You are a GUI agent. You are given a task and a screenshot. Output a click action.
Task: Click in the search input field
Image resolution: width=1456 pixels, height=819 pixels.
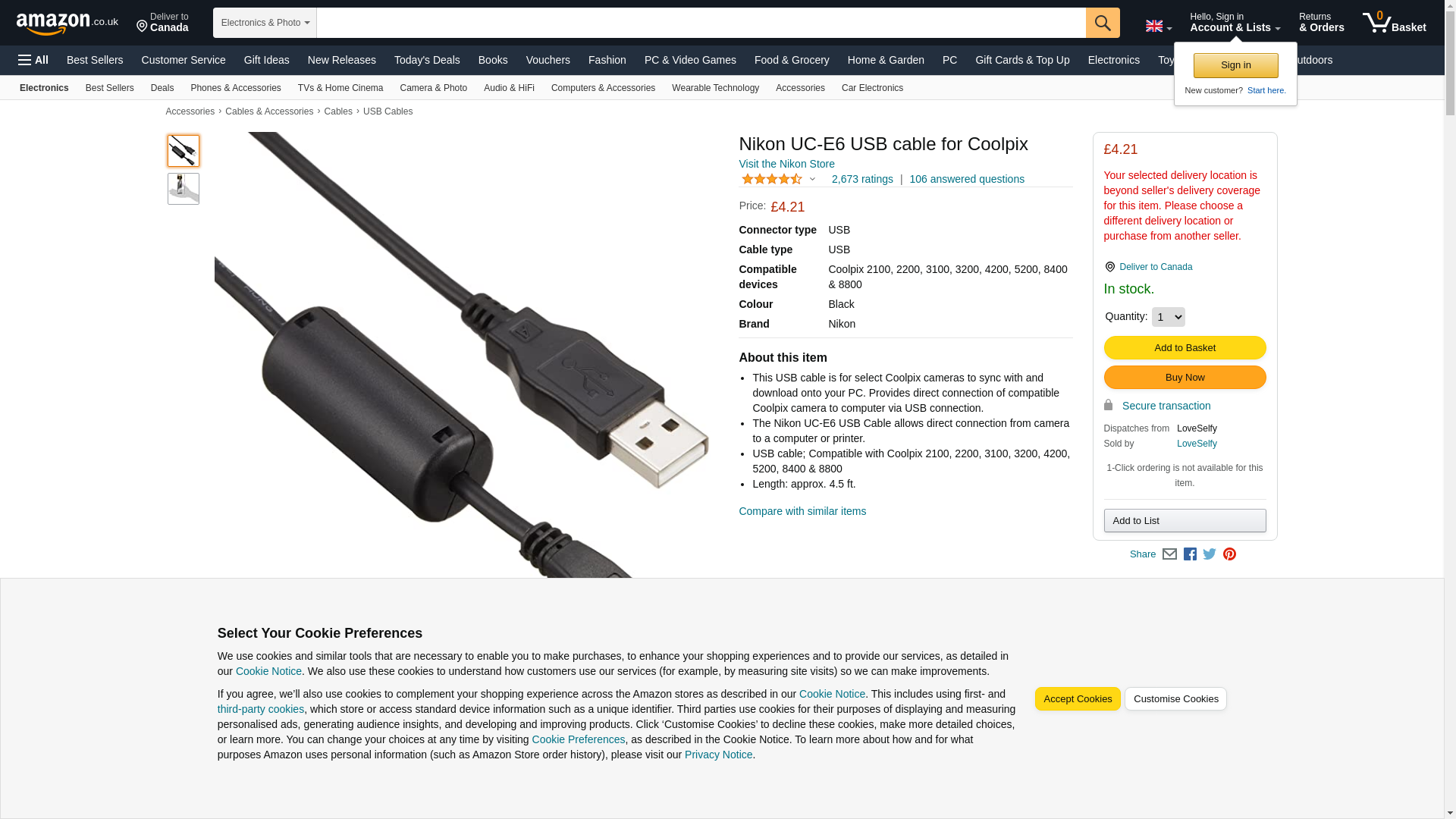click(701, 23)
